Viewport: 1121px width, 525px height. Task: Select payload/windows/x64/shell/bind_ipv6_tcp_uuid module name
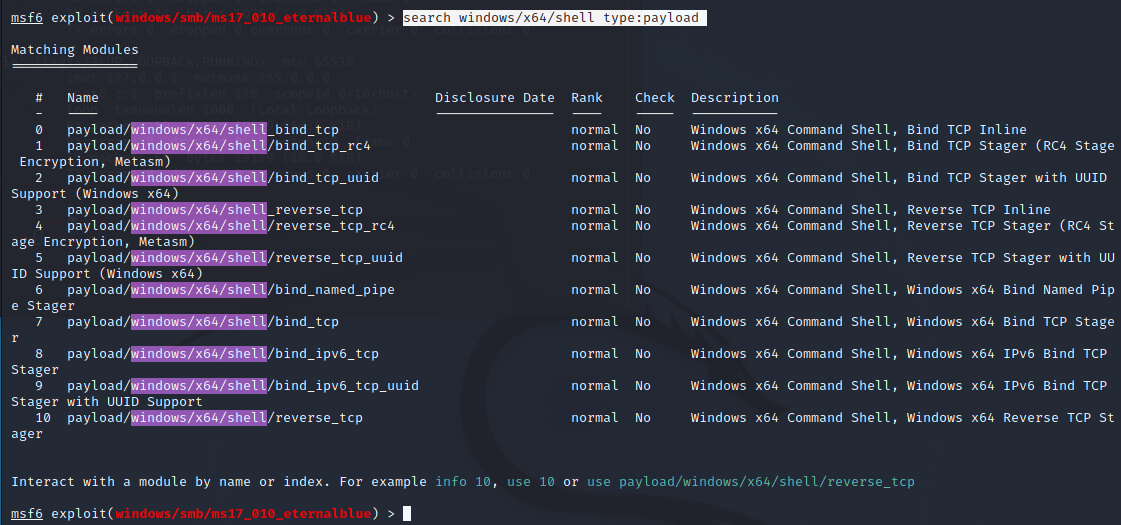243,386
